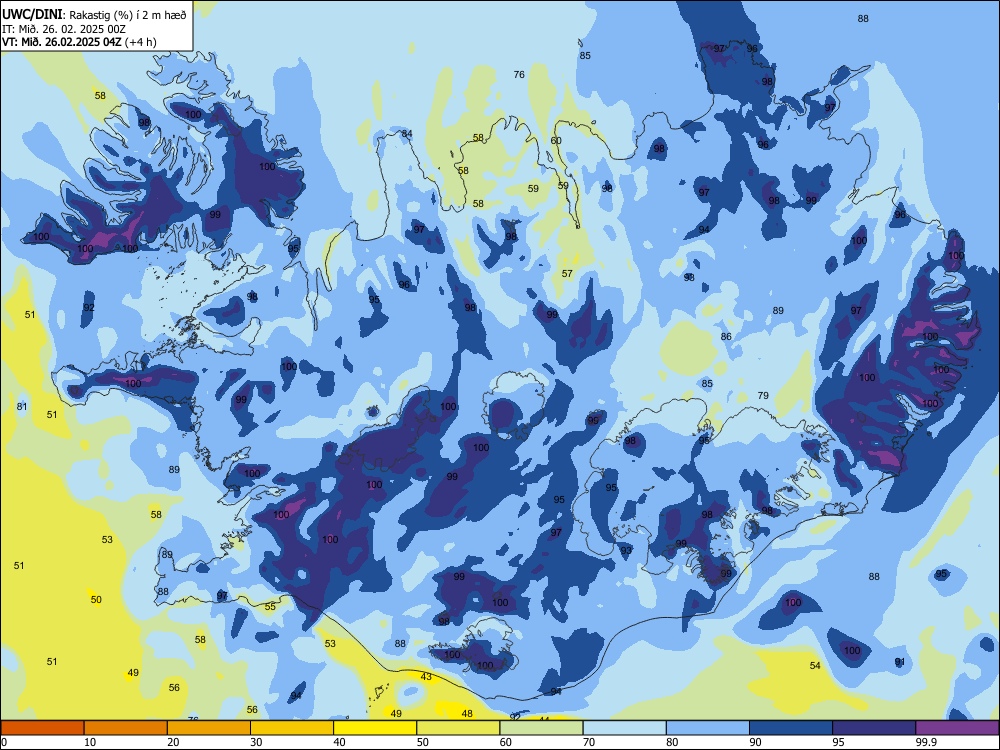Click the '81' humidity value on the map
The image size is (1000, 750).
click(22, 406)
